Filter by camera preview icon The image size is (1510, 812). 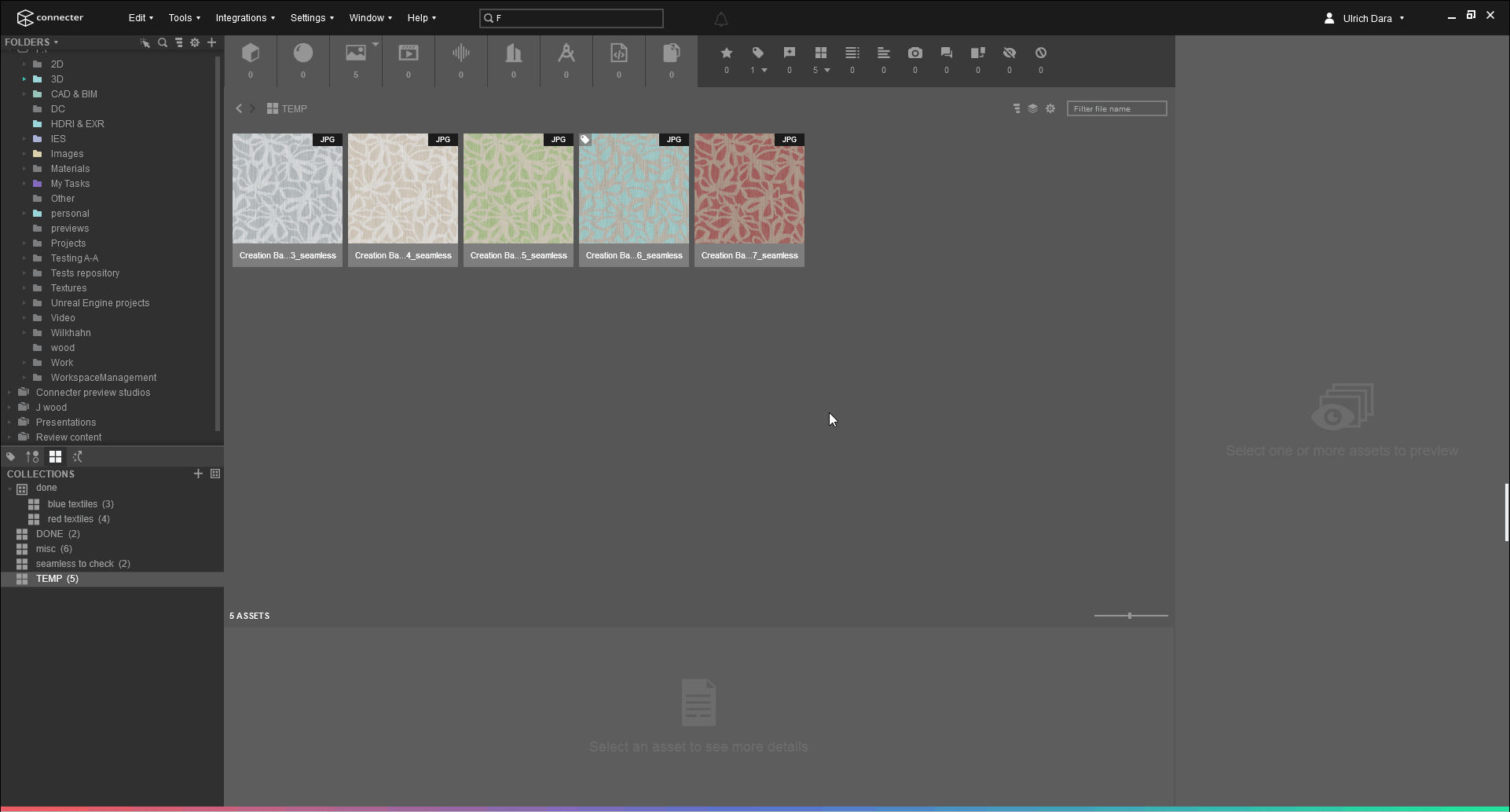915,53
